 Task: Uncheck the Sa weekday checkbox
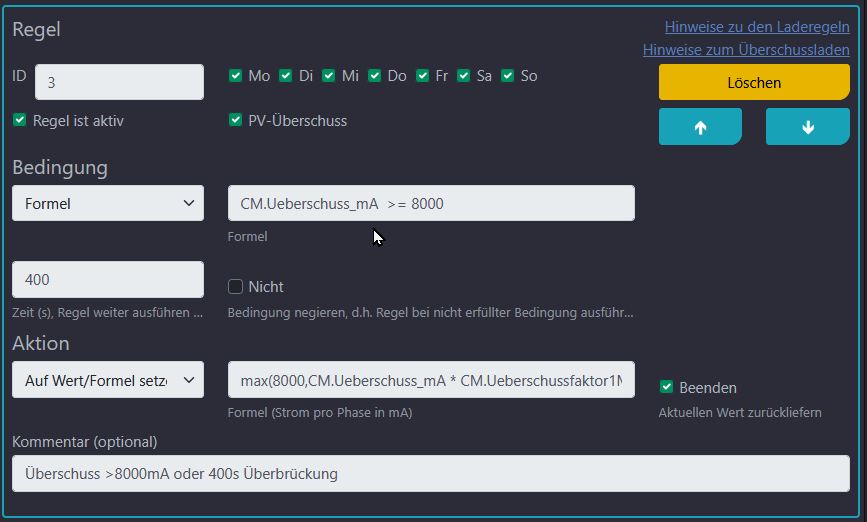(x=464, y=76)
